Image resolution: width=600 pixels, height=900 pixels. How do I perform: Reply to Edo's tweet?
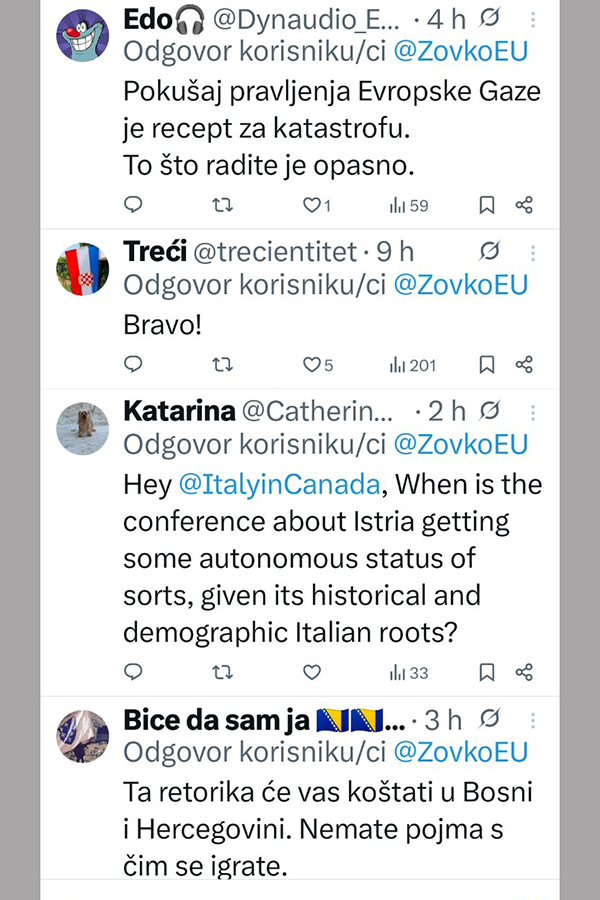click(133, 205)
